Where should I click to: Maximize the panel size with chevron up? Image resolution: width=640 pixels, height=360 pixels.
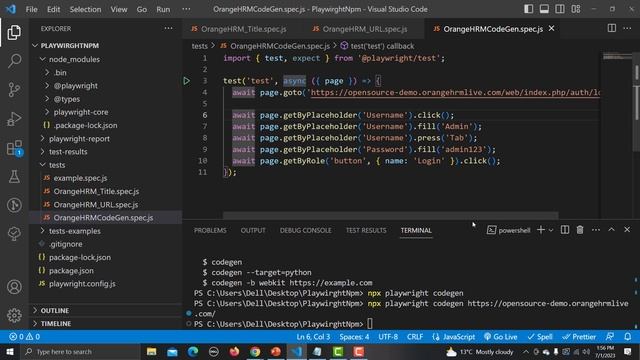(611, 230)
